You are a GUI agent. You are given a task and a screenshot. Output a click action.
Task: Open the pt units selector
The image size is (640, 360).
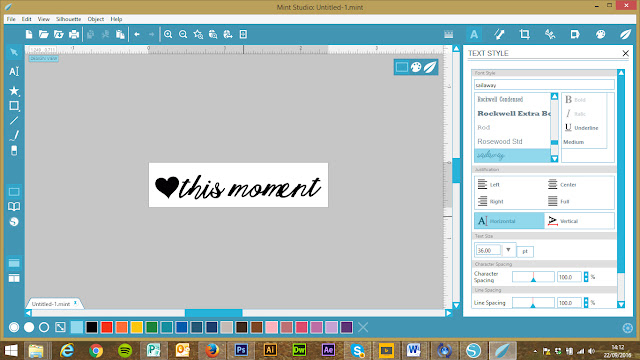(525, 251)
